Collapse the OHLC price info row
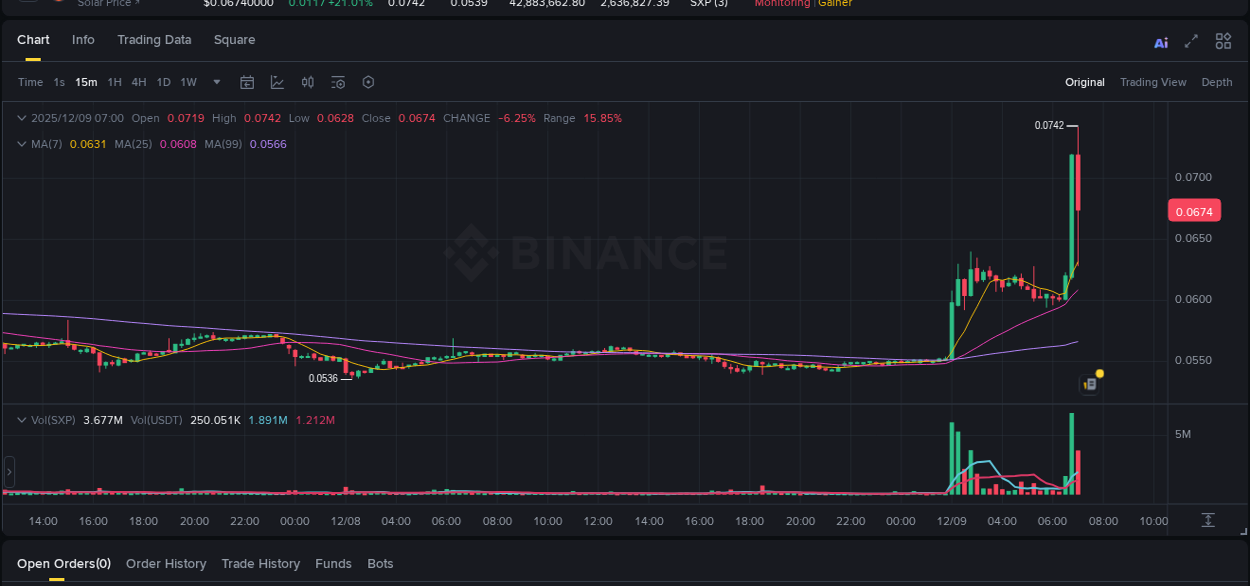The width and height of the screenshot is (1250, 586). pos(20,117)
